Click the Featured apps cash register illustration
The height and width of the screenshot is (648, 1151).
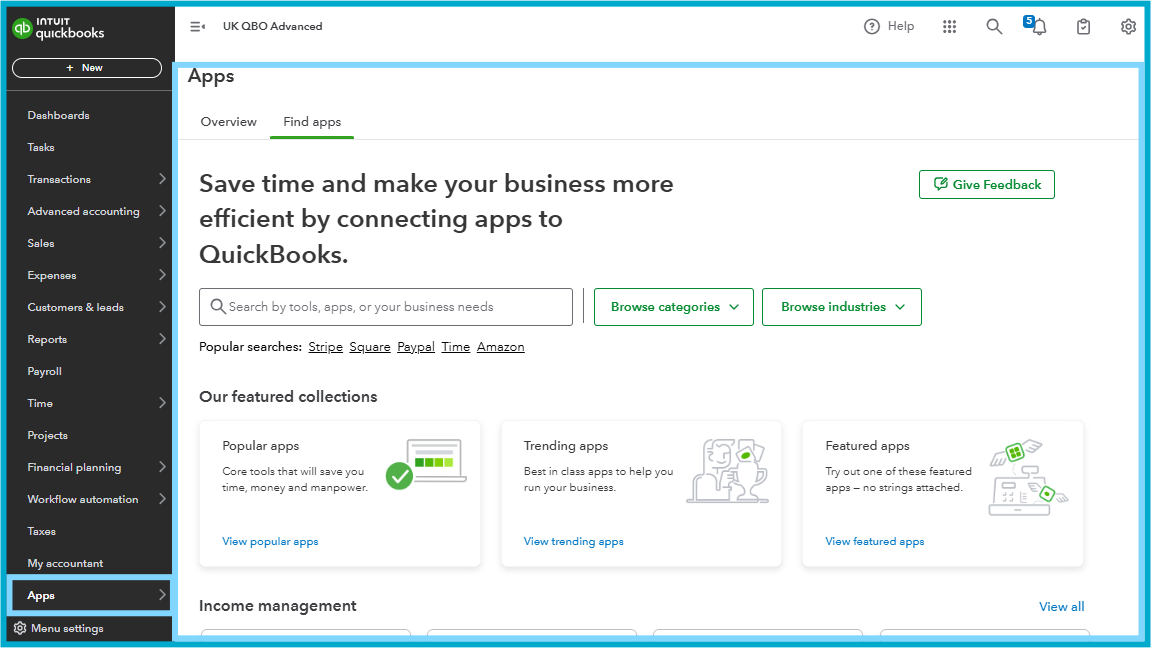(1028, 477)
